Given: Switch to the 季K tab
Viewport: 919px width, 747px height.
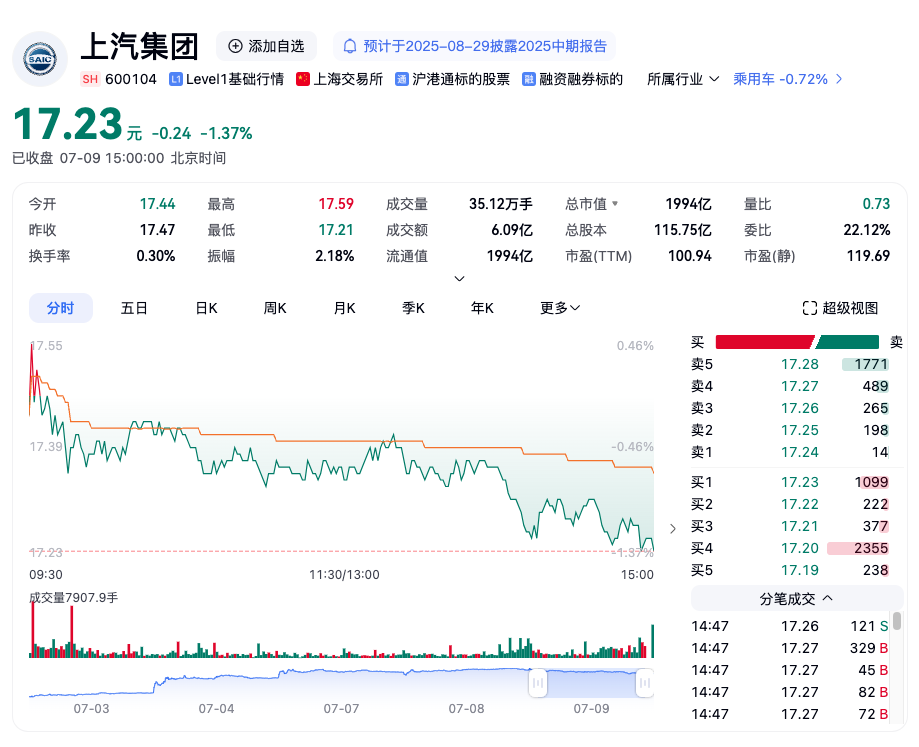Looking at the screenshot, I should 413,308.
